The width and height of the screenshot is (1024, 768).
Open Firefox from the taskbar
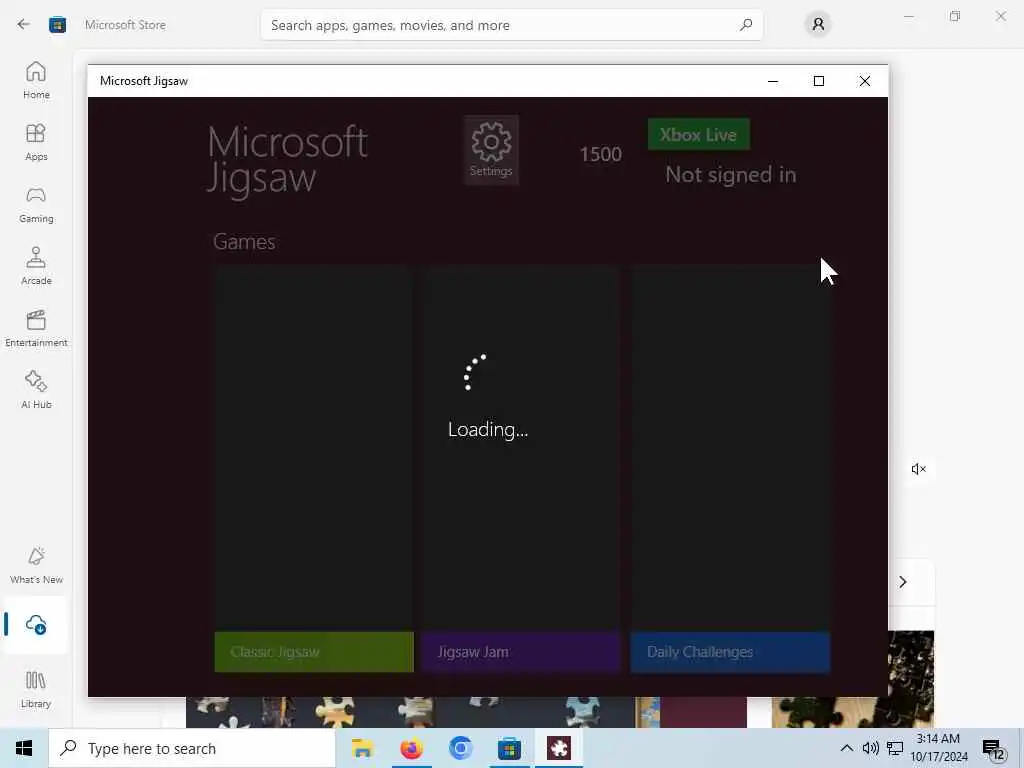(x=411, y=748)
